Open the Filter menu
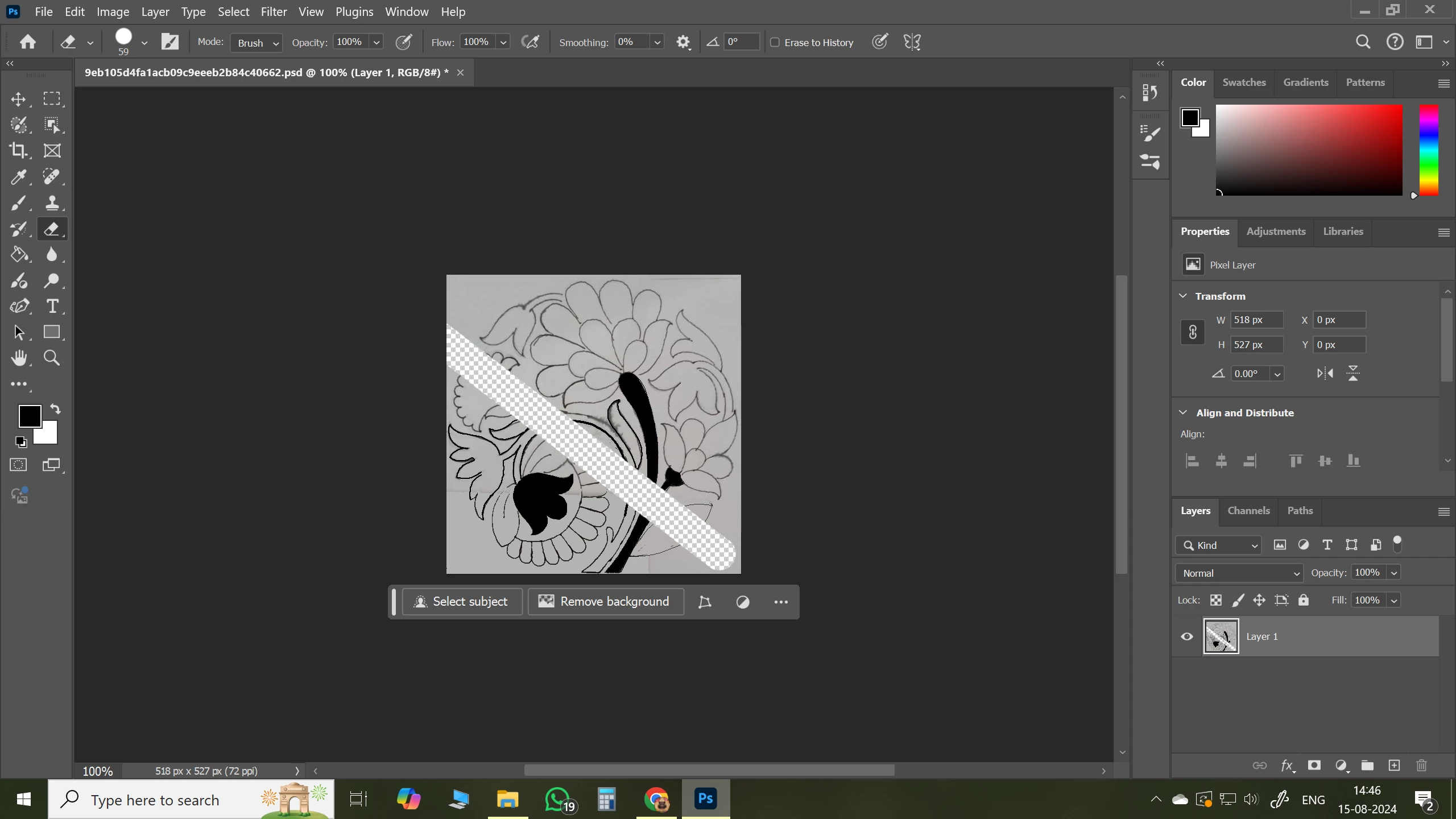 [274, 11]
